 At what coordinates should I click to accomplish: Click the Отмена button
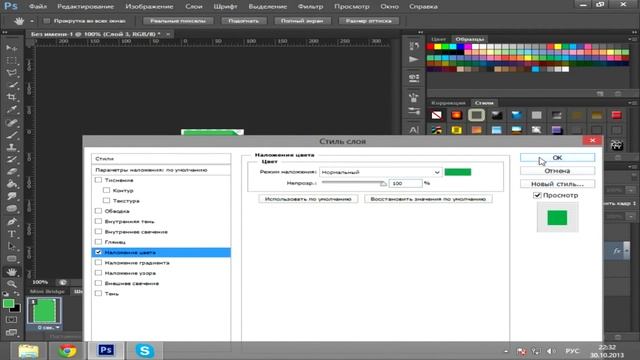[557, 171]
